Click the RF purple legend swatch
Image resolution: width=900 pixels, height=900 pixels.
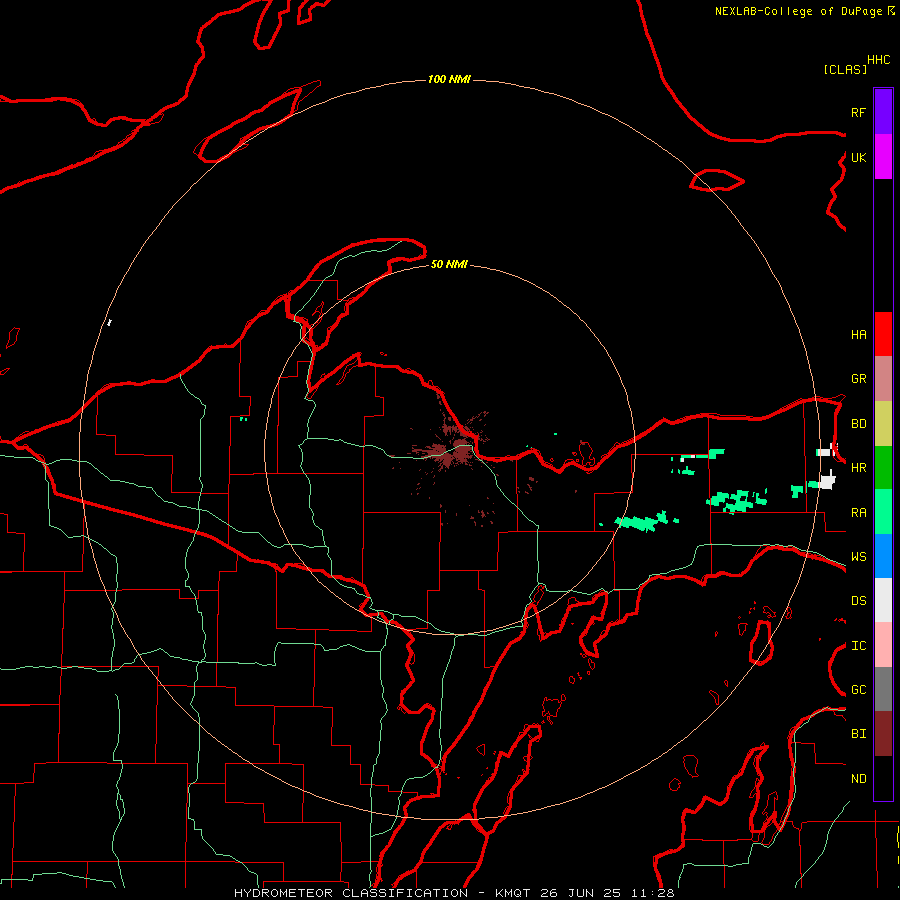pyautogui.click(x=883, y=112)
